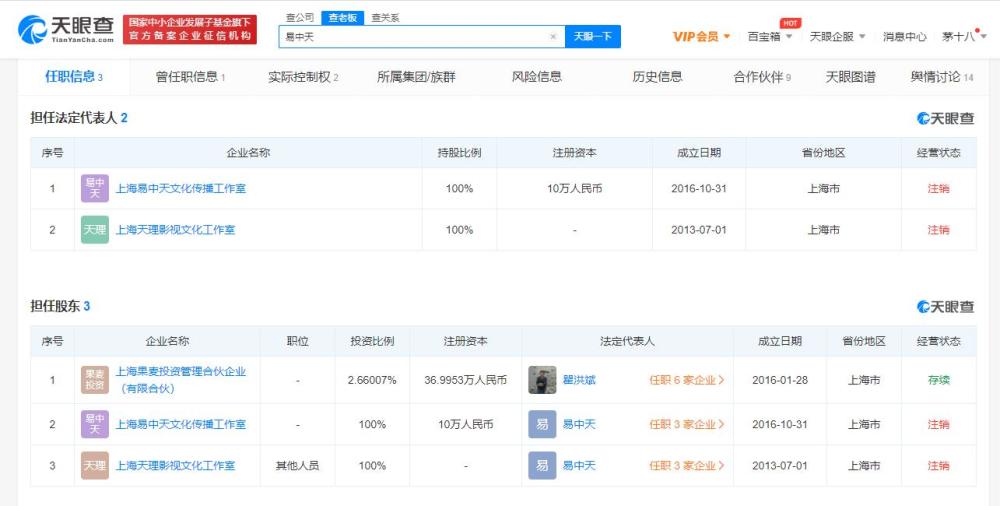This screenshot has height=506, width=1000.
Task: Open the 实际控制权 tab
Action: click(303, 77)
